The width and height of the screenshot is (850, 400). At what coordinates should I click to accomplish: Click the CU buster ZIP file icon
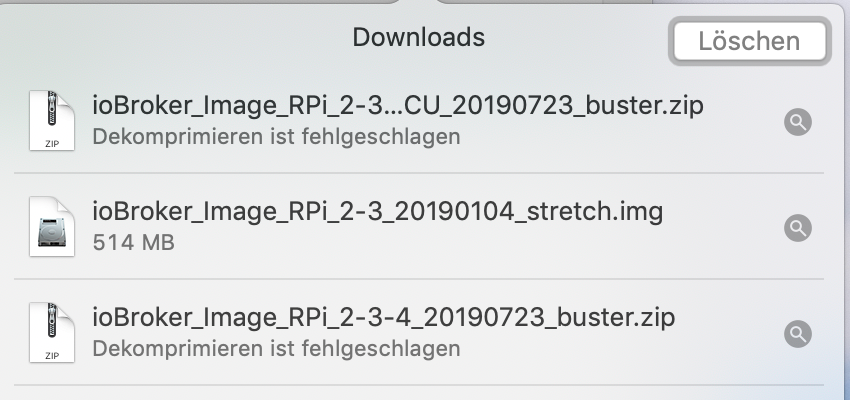(x=52, y=121)
